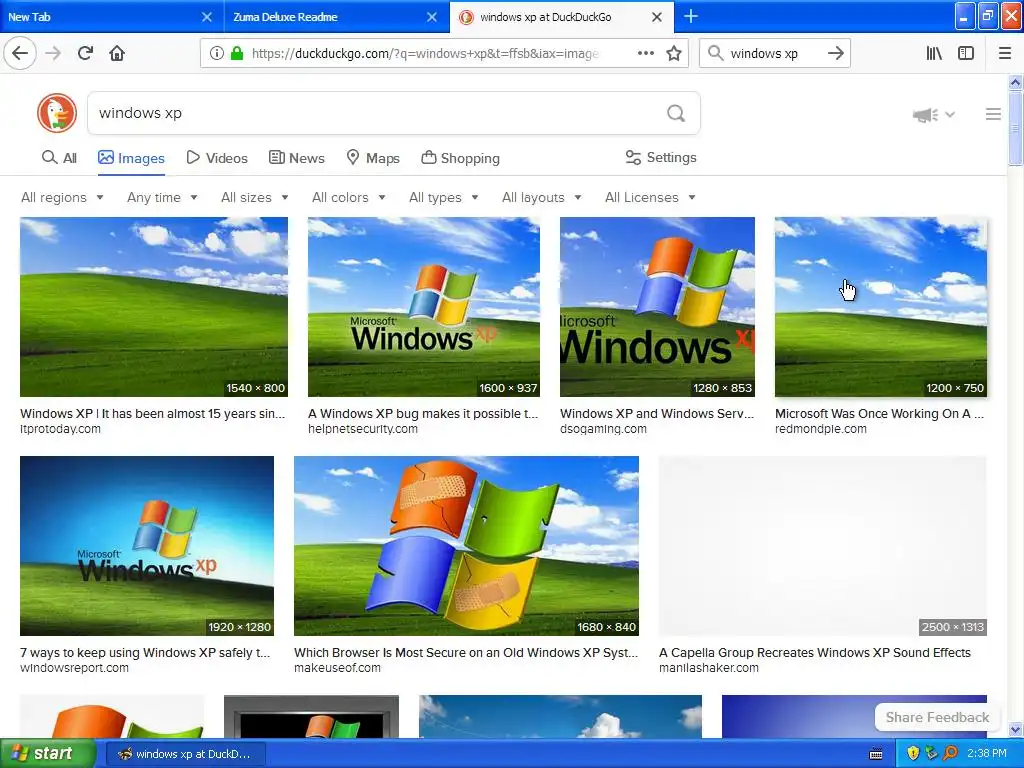The width and height of the screenshot is (1024, 768).
Task: Open the 1920 × 1280 Windows XP thumbnail
Action: point(147,546)
